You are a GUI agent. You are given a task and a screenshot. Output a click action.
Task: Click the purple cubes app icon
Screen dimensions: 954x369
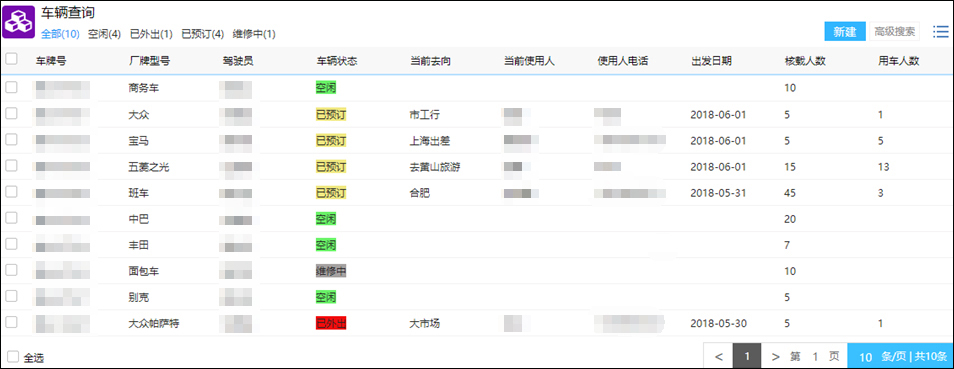coord(19,23)
